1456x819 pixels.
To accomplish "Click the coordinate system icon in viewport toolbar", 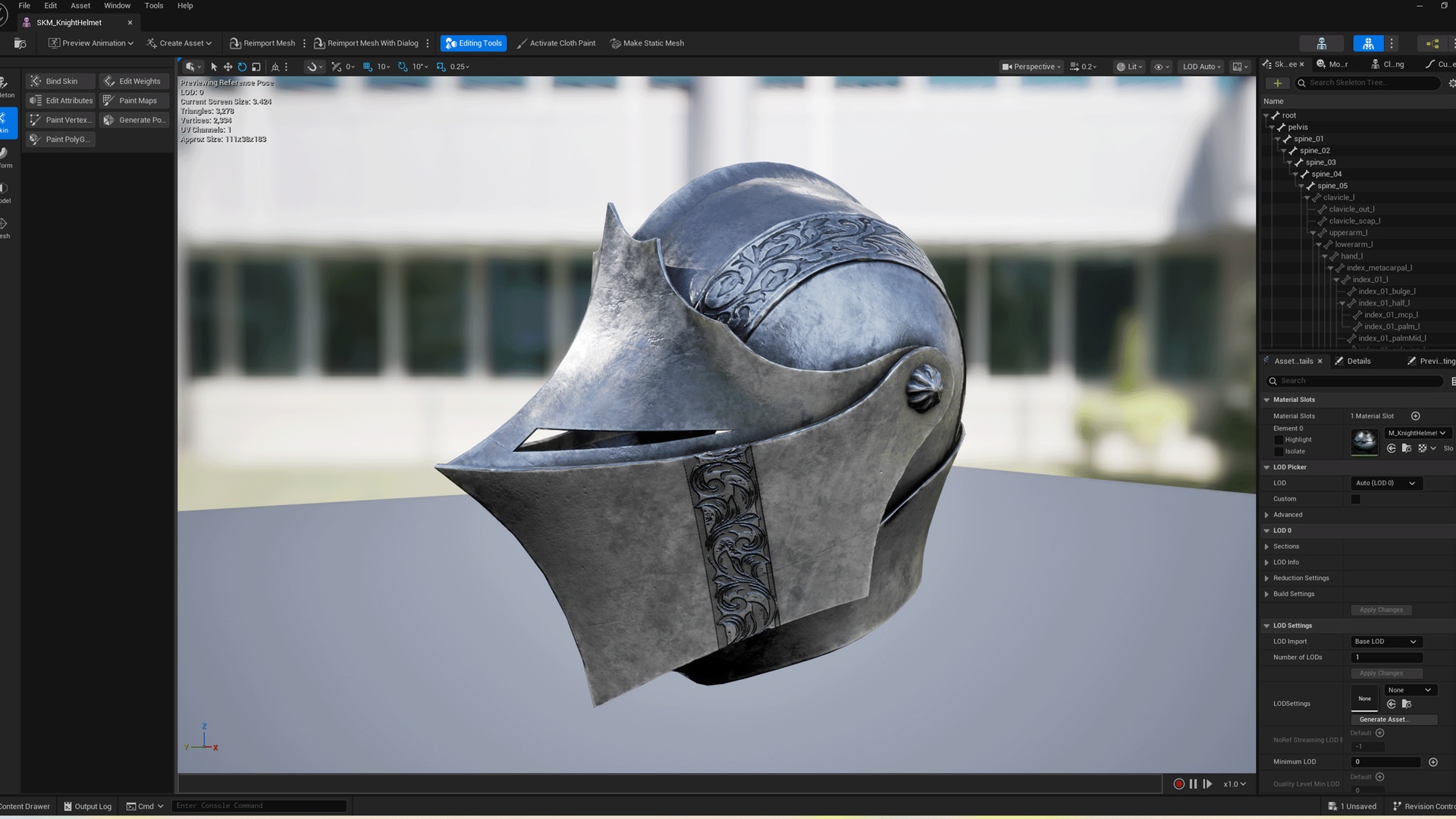I will pyautogui.click(x=275, y=67).
